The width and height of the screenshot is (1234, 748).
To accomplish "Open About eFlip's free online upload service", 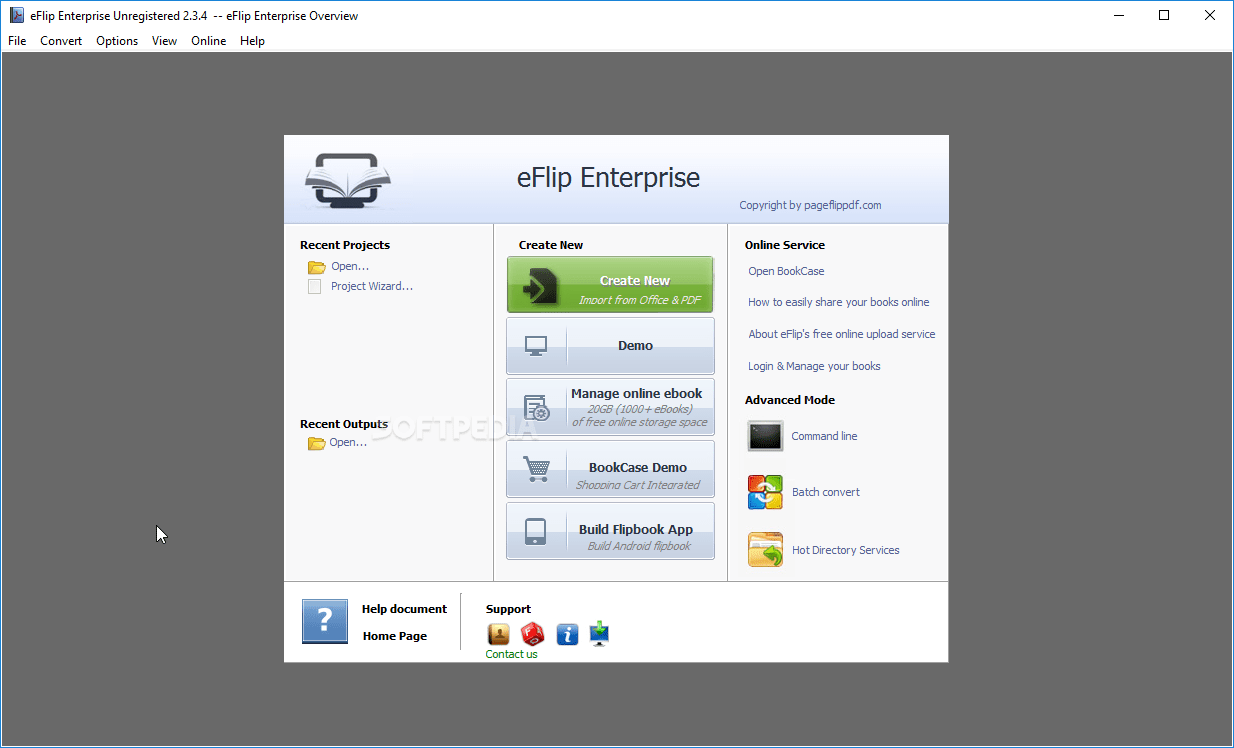I will 842,334.
